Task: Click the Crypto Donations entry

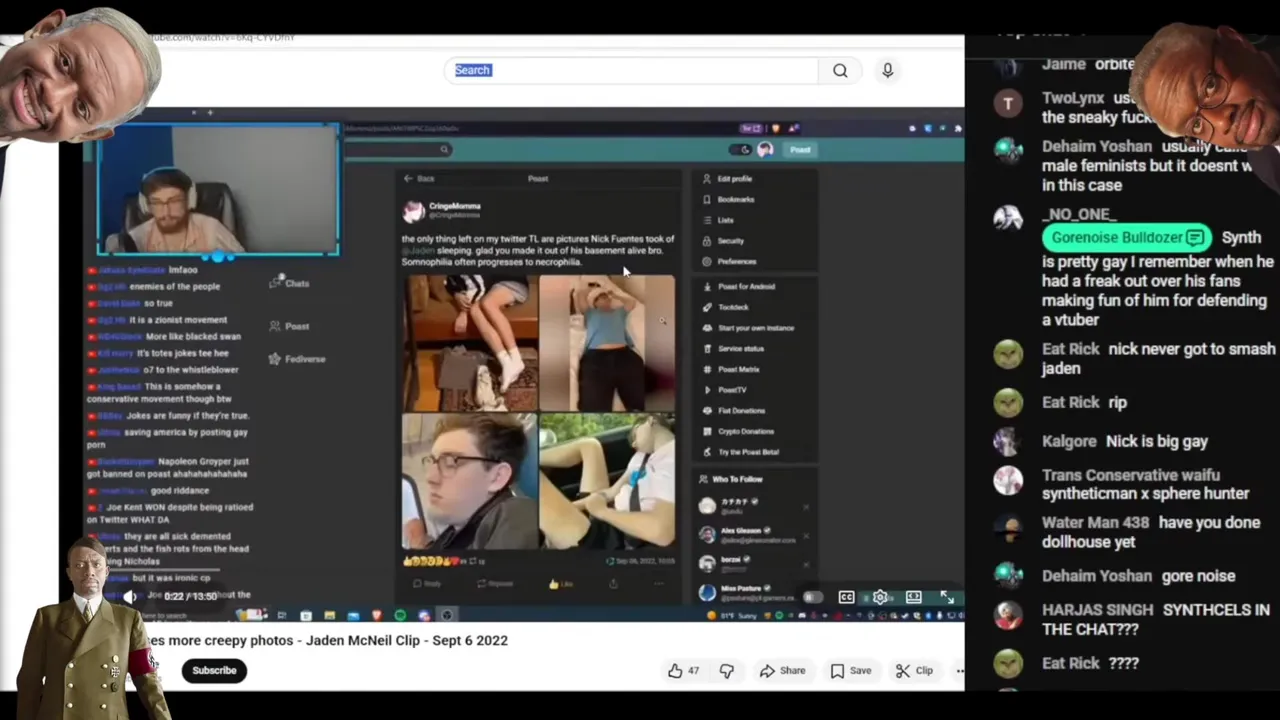Action: (x=738, y=431)
